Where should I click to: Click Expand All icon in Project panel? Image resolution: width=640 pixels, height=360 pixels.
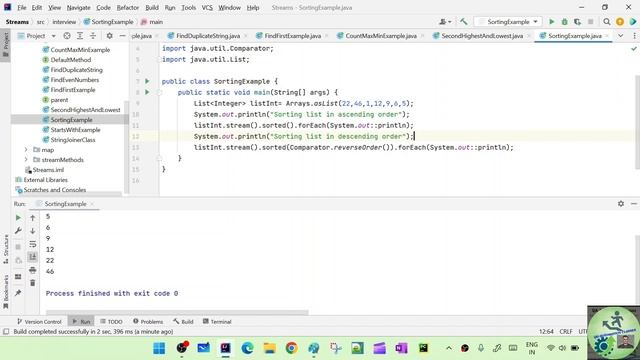coord(80,36)
